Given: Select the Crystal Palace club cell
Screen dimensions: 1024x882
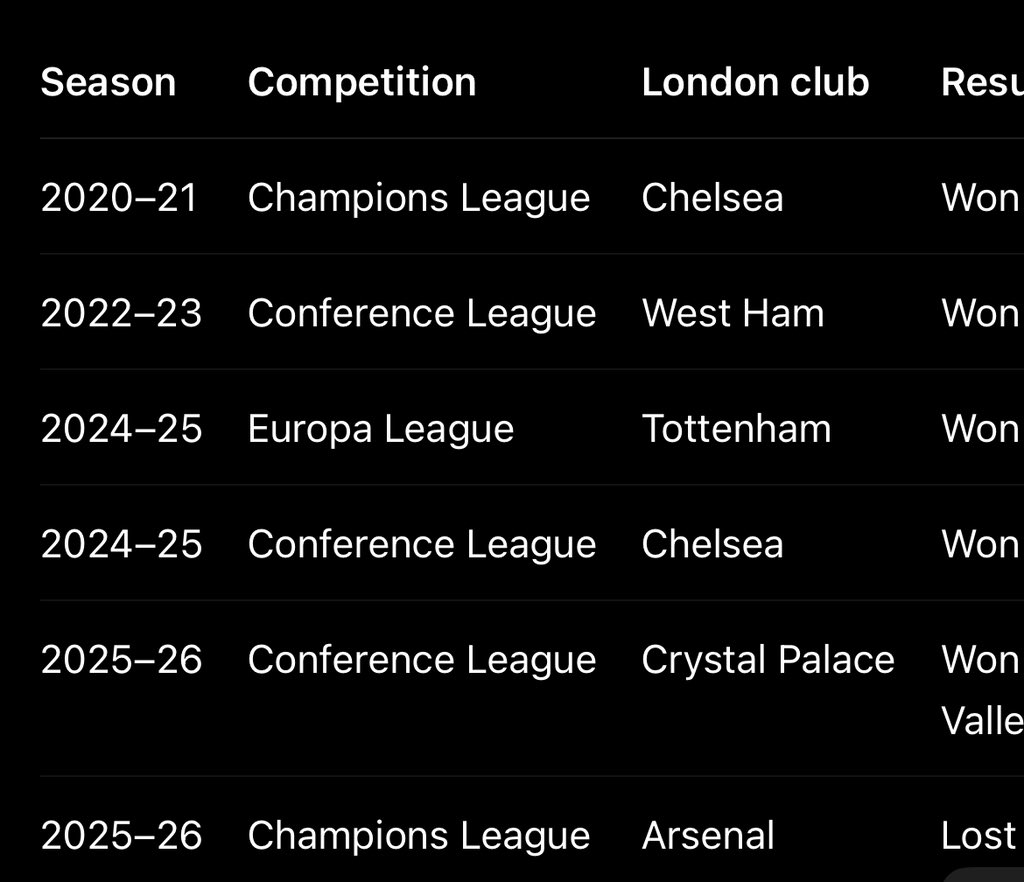Looking at the screenshot, I should 767,660.
